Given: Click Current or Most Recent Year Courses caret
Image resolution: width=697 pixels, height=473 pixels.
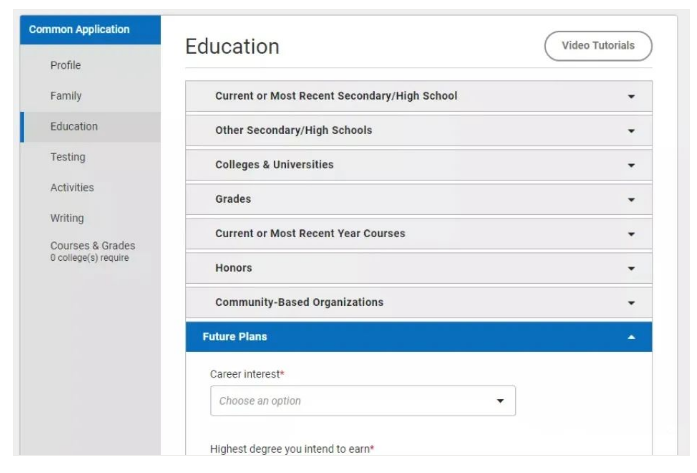Looking at the screenshot, I should coord(631,234).
